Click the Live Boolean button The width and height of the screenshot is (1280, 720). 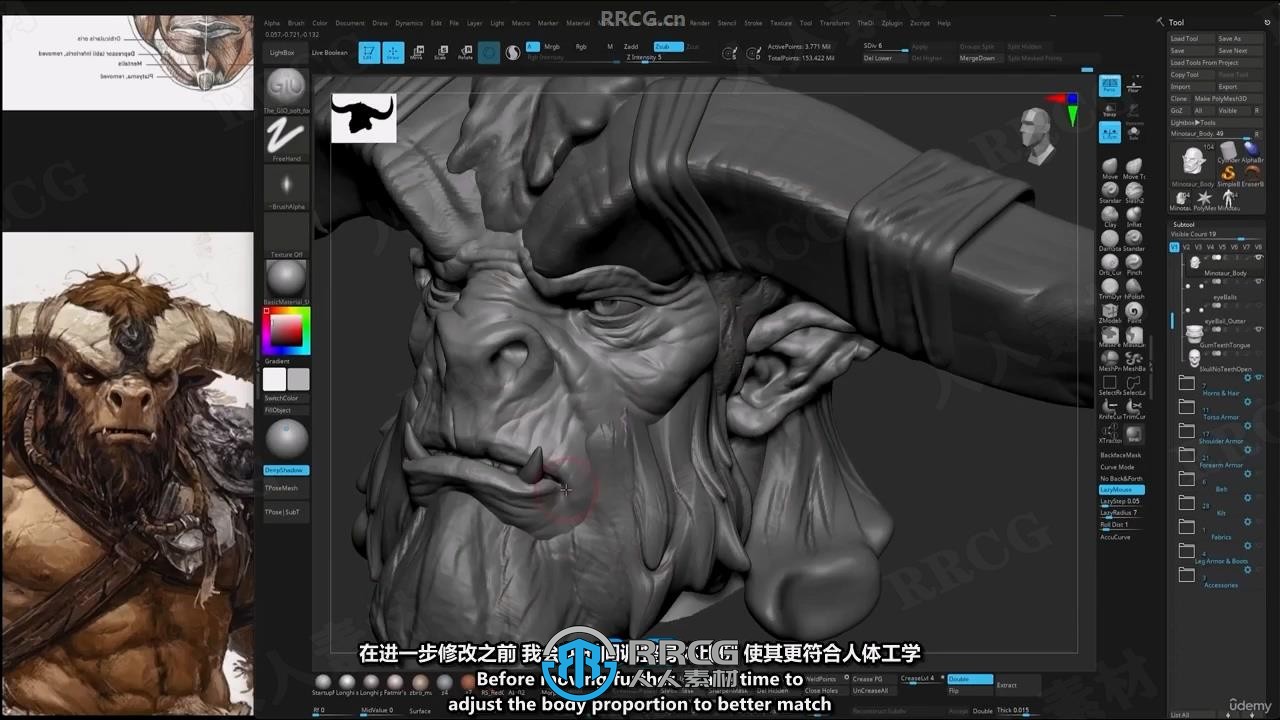(330, 52)
